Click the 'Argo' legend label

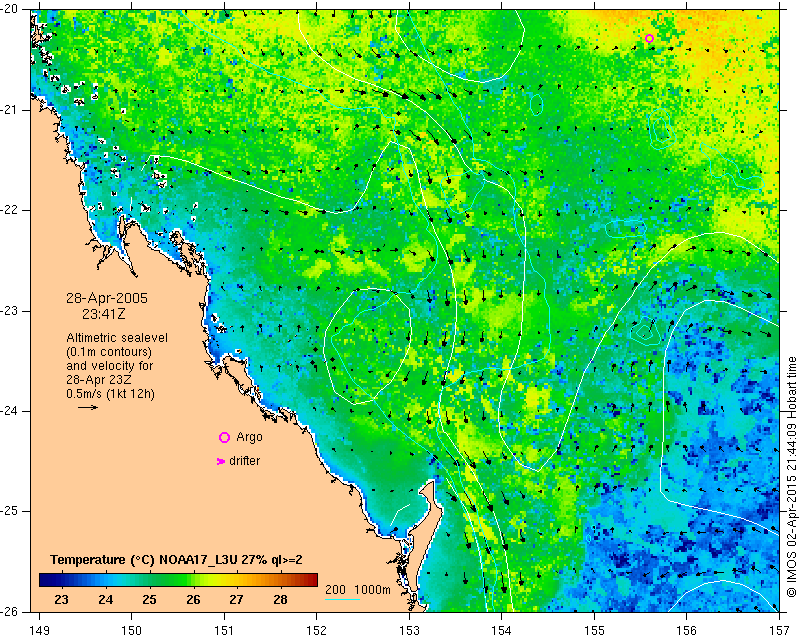(249, 437)
